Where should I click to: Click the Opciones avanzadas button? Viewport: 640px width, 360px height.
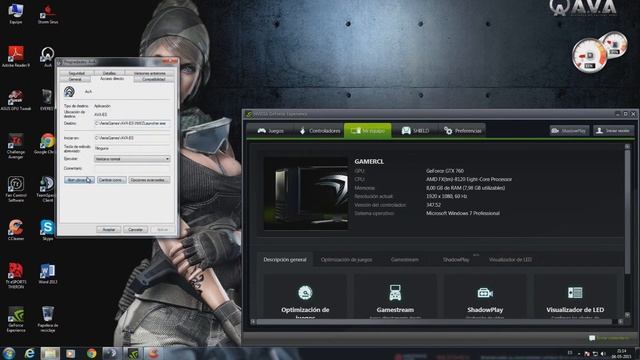click(x=149, y=180)
